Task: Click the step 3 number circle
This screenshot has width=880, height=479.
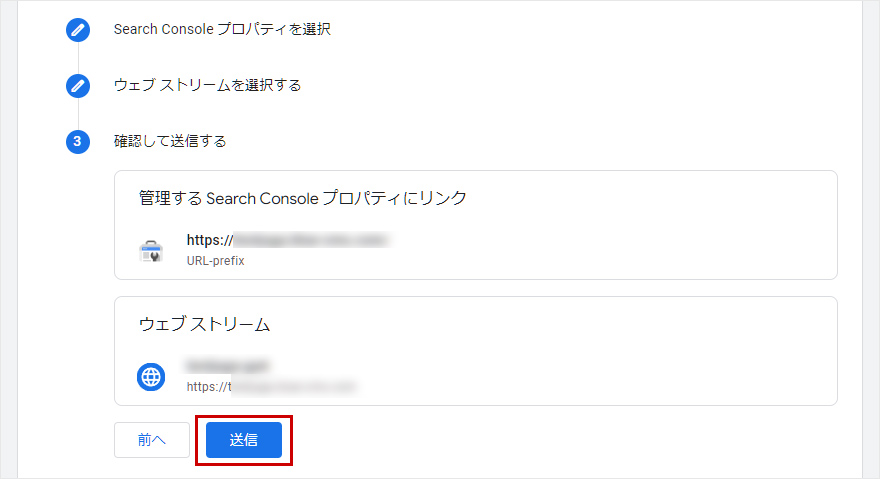Action: point(78,142)
